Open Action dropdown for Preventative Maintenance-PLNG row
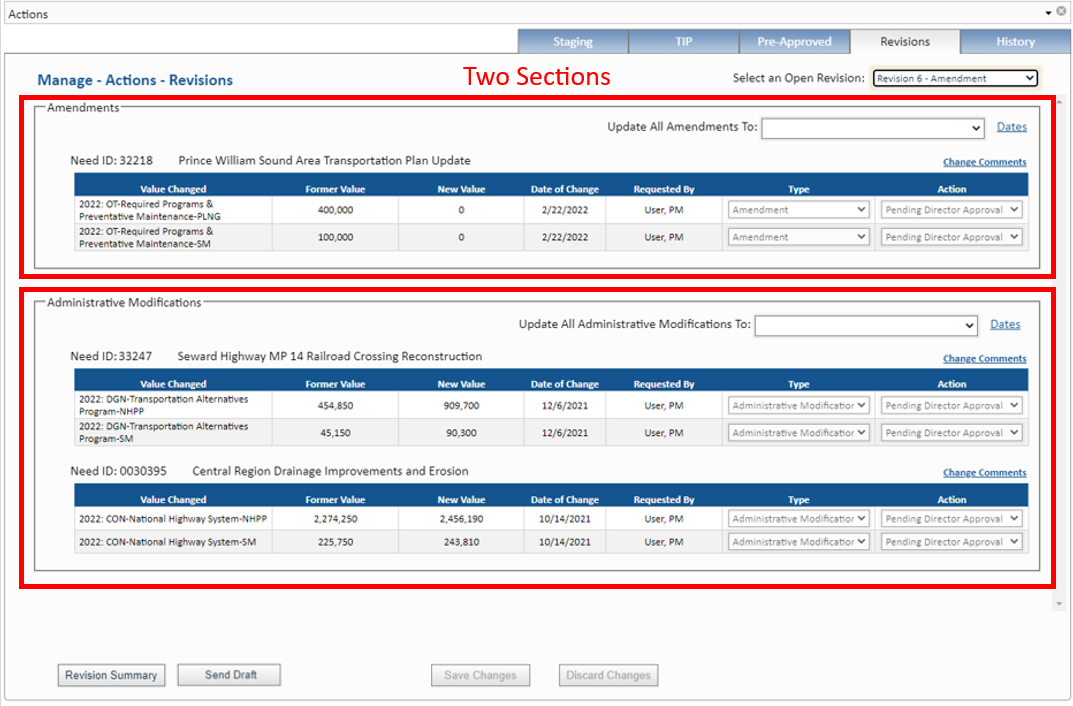 (x=951, y=210)
